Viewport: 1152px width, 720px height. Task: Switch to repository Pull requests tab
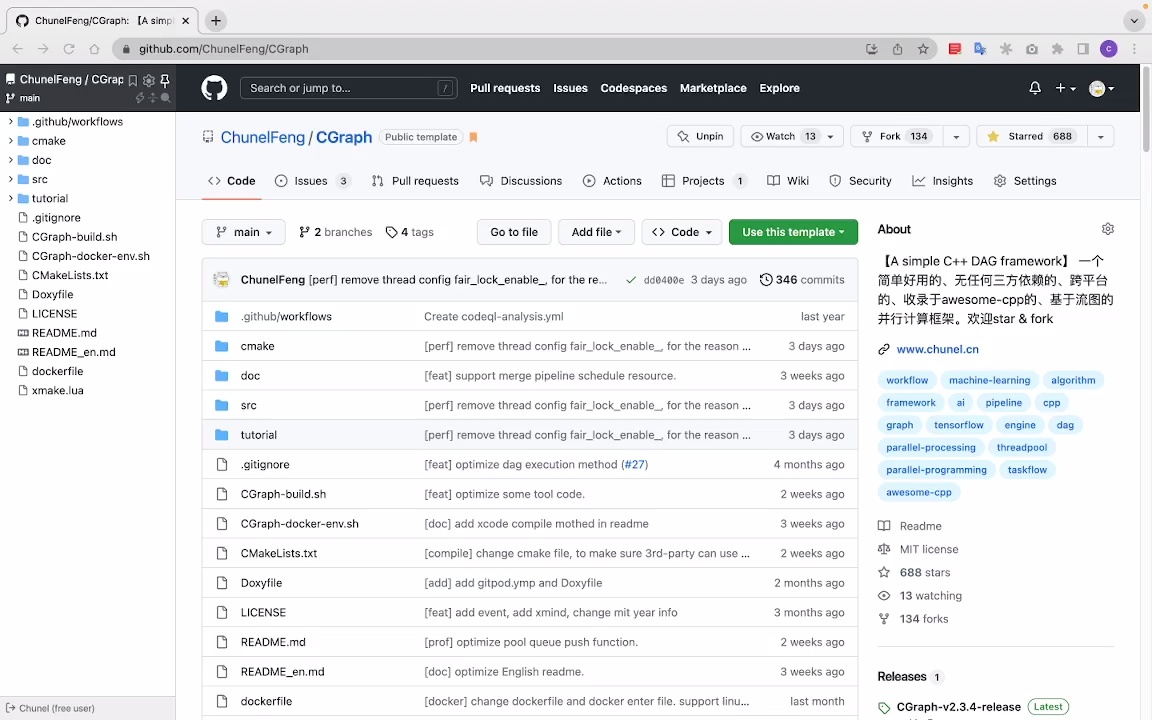pos(415,181)
